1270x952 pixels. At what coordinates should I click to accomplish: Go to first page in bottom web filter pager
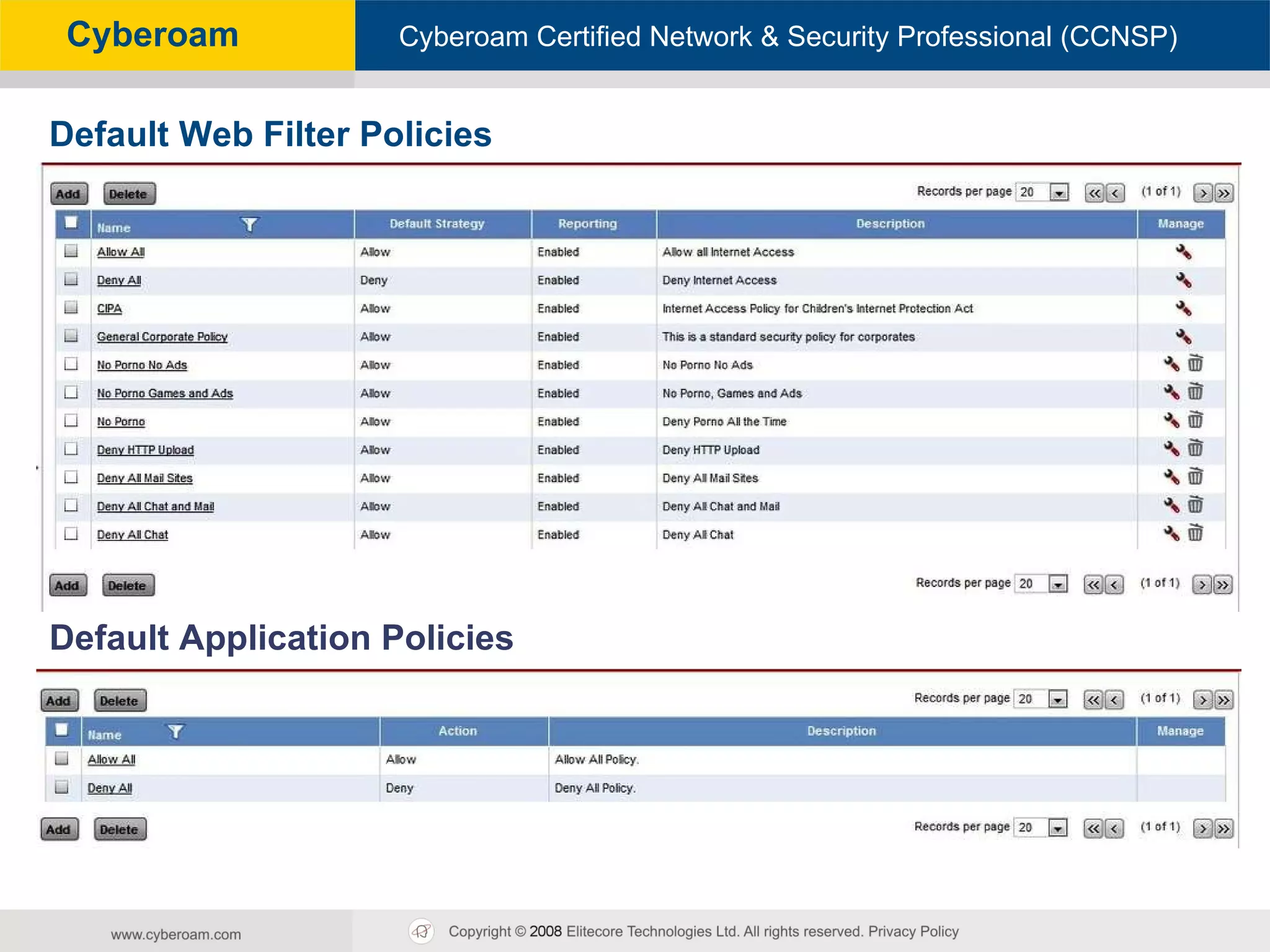coord(1093,584)
